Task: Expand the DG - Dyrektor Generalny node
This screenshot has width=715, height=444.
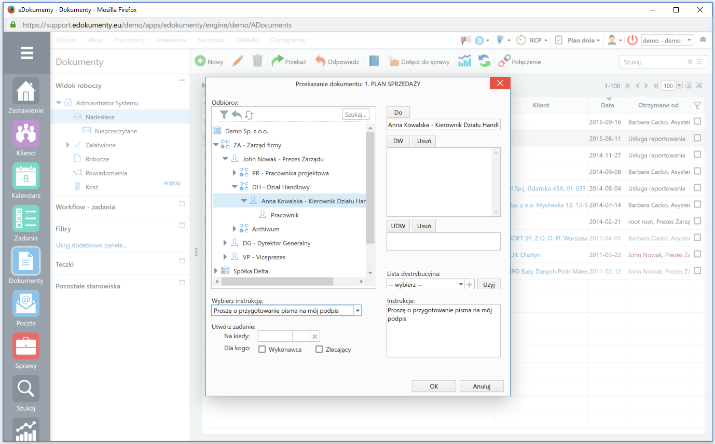Action: pos(224,242)
